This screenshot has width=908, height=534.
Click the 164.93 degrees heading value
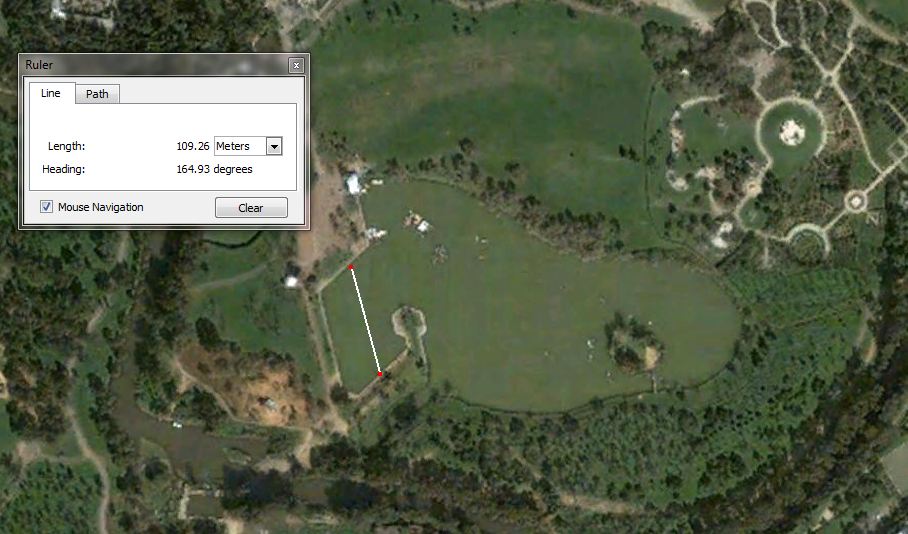click(214, 169)
